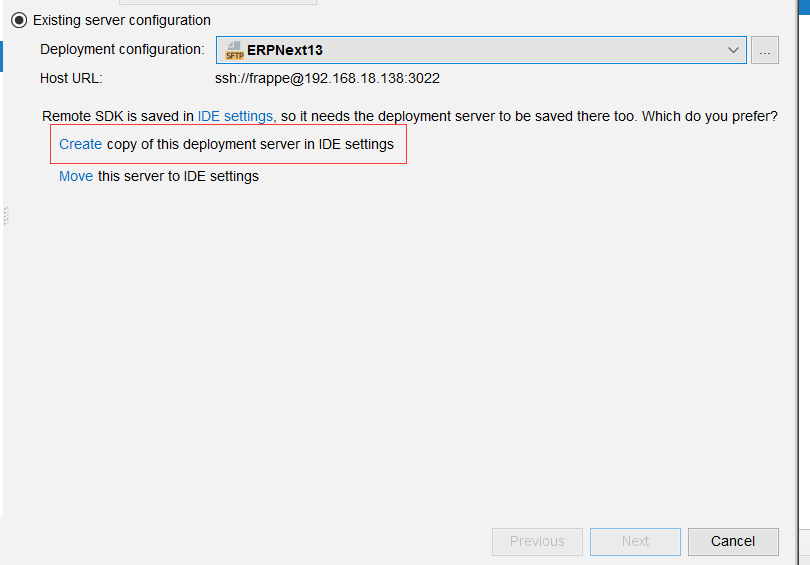810x565 pixels.
Task: Select the Existing server configuration radio button
Action: pyautogui.click(x=19, y=20)
